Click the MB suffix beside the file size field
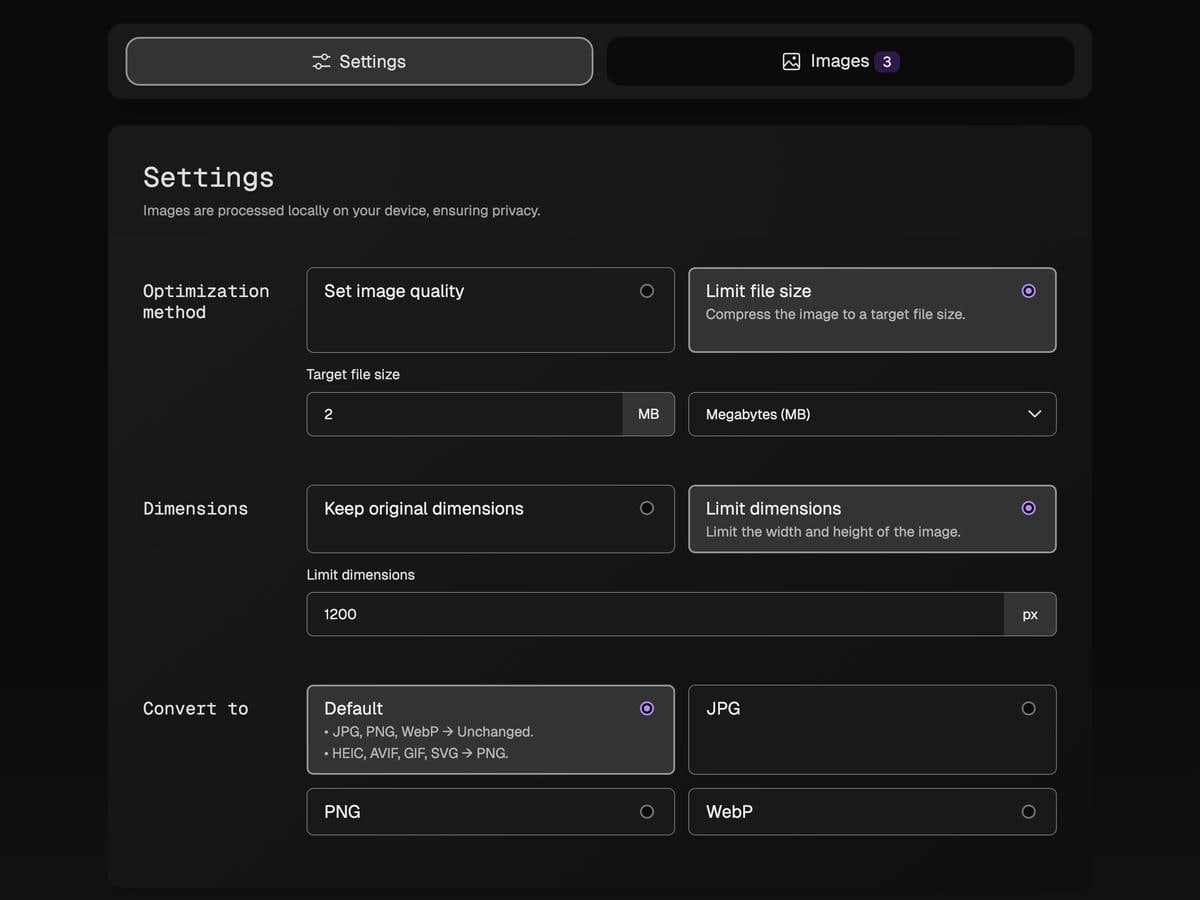The image size is (1200, 900). pos(648,414)
